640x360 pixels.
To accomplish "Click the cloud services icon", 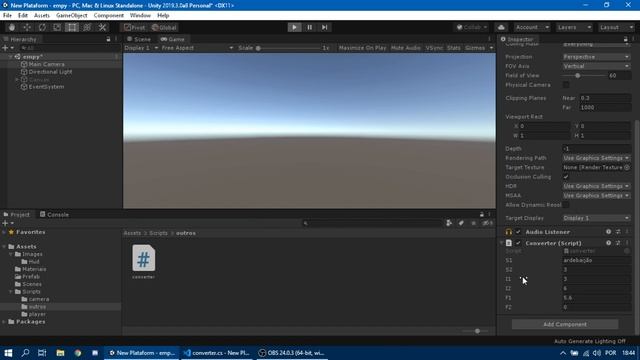I will 501,27.
